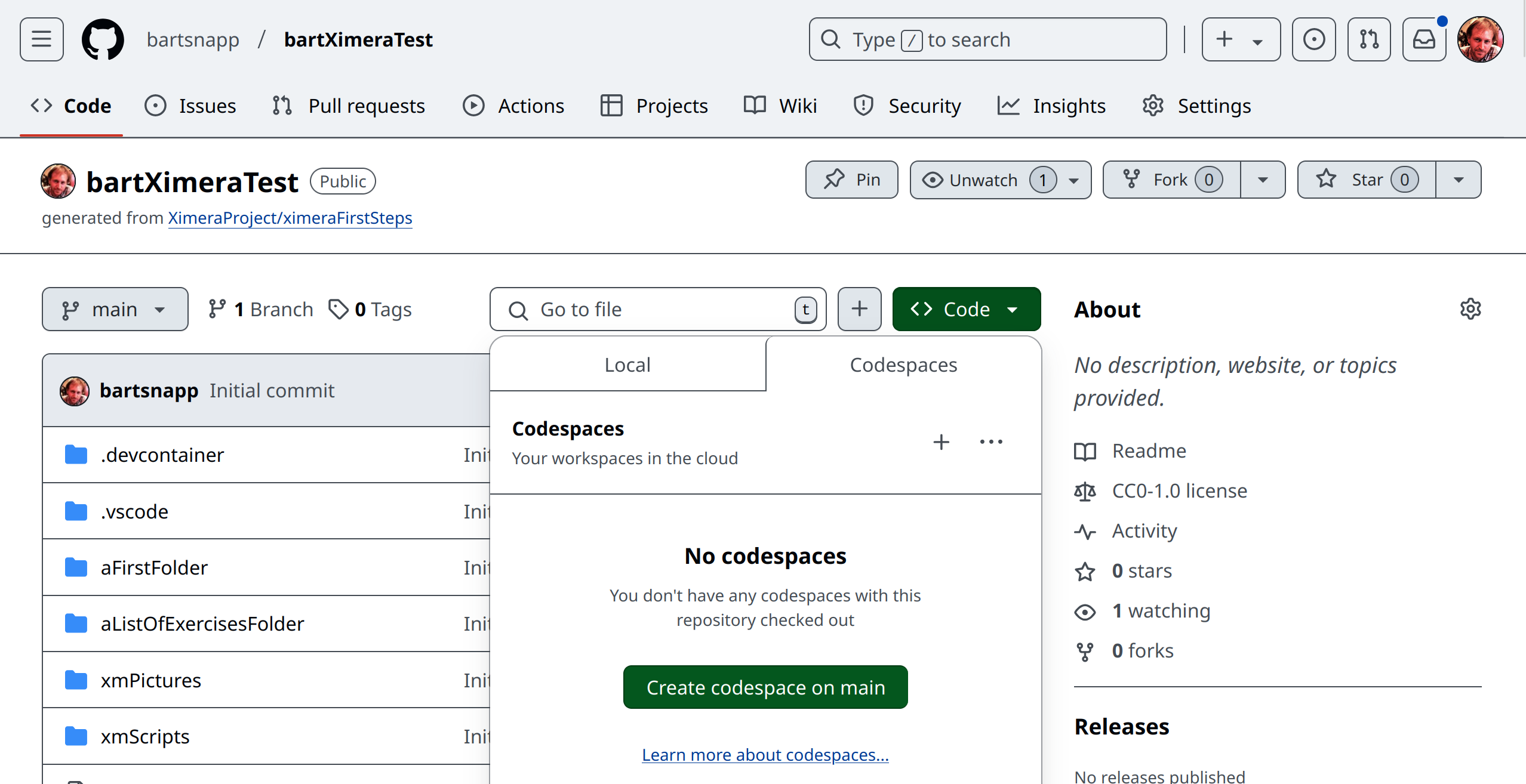Viewport: 1526px width, 784px height.
Task: Open the Actions tab
Action: click(x=513, y=106)
